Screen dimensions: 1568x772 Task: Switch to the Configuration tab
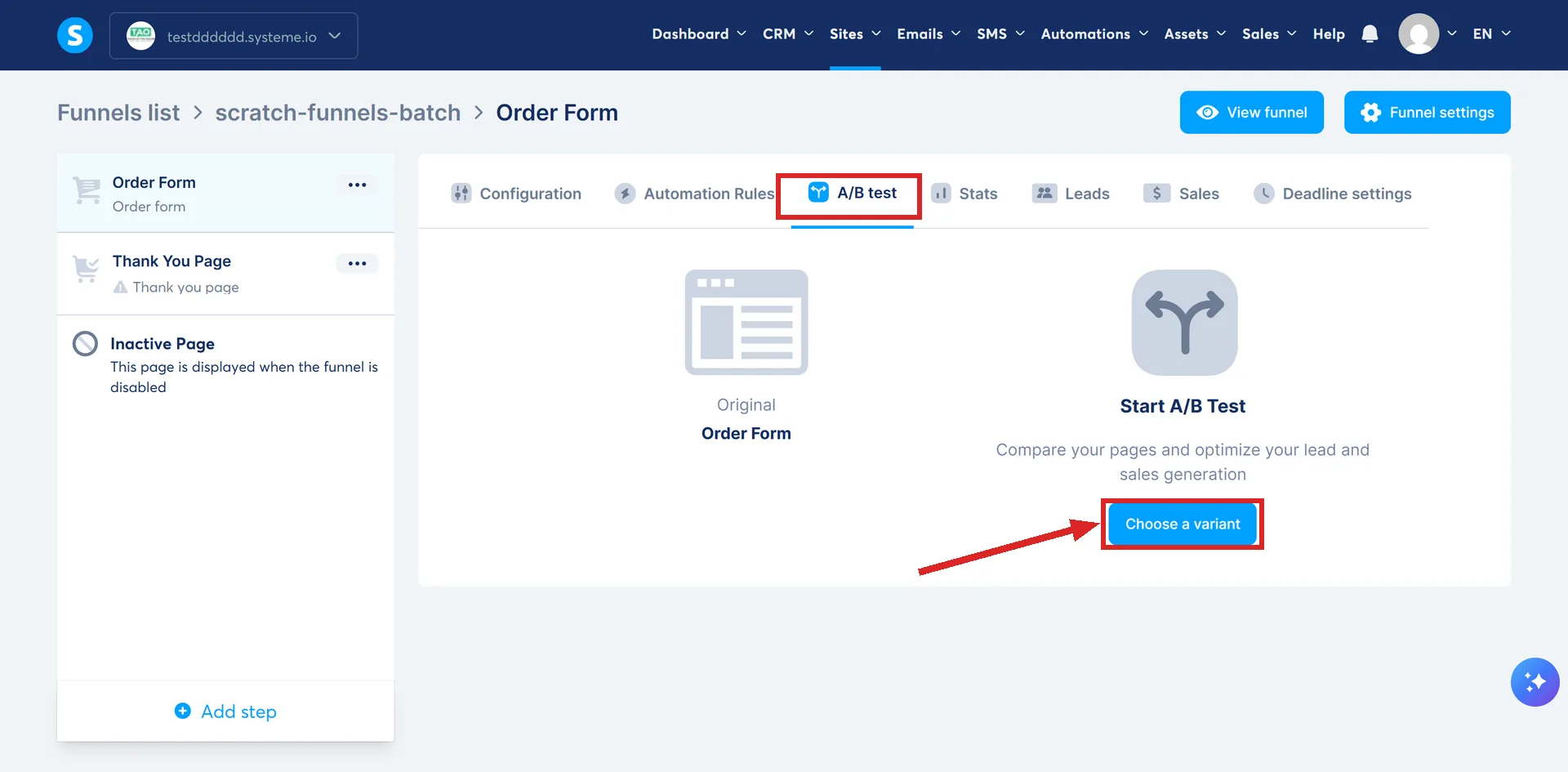coord(516,194)
